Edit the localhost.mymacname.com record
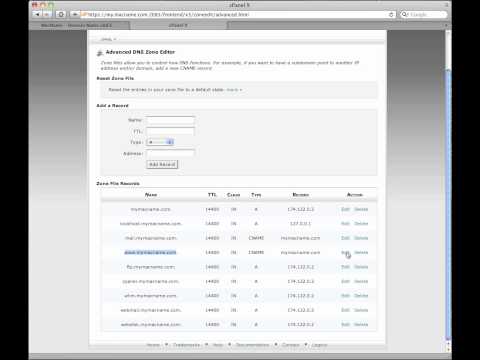The image size is (480, 360). [345, 224]
